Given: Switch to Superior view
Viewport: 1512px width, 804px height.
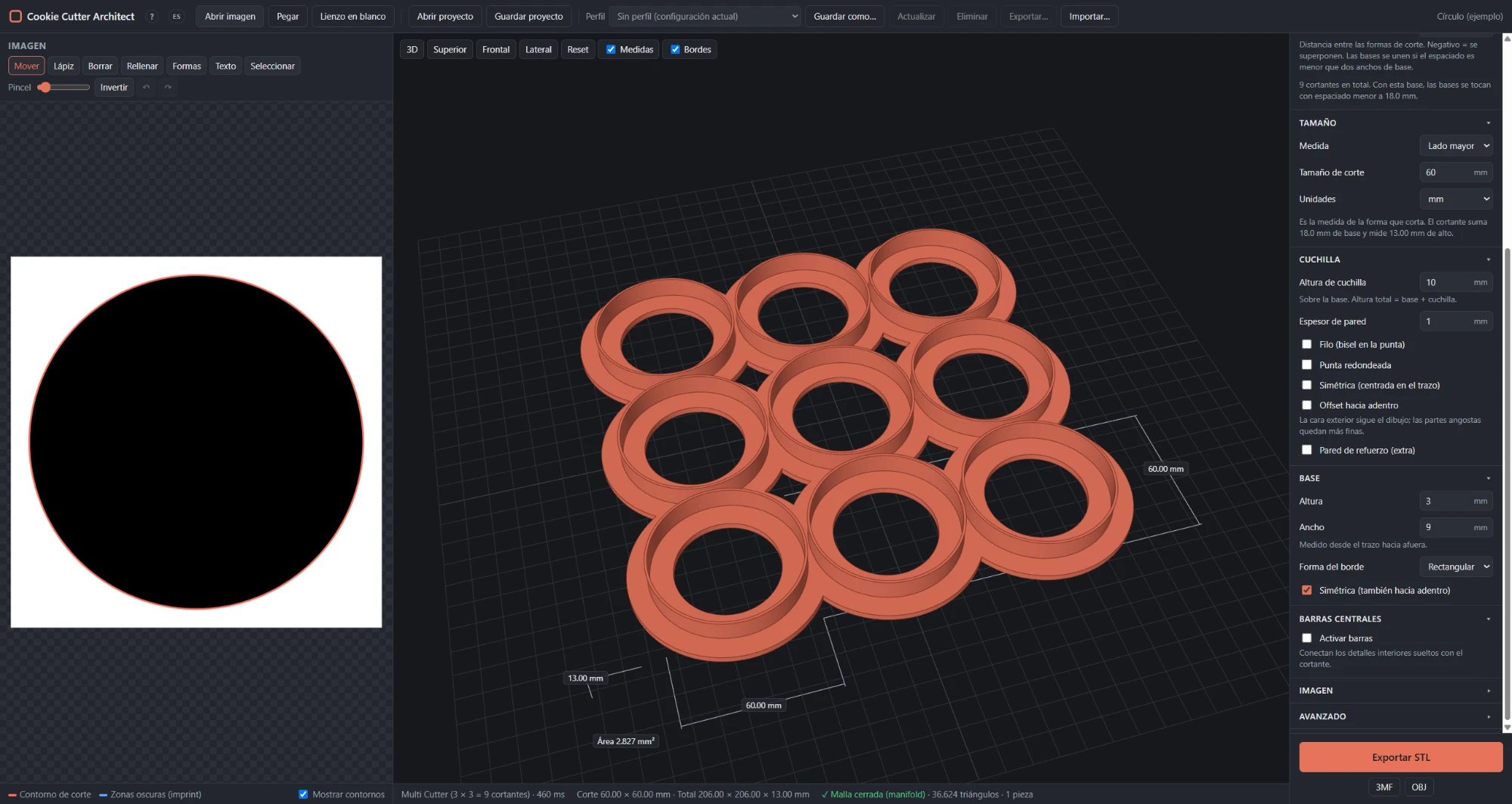Looking at the screenshot, I should 450,50.
